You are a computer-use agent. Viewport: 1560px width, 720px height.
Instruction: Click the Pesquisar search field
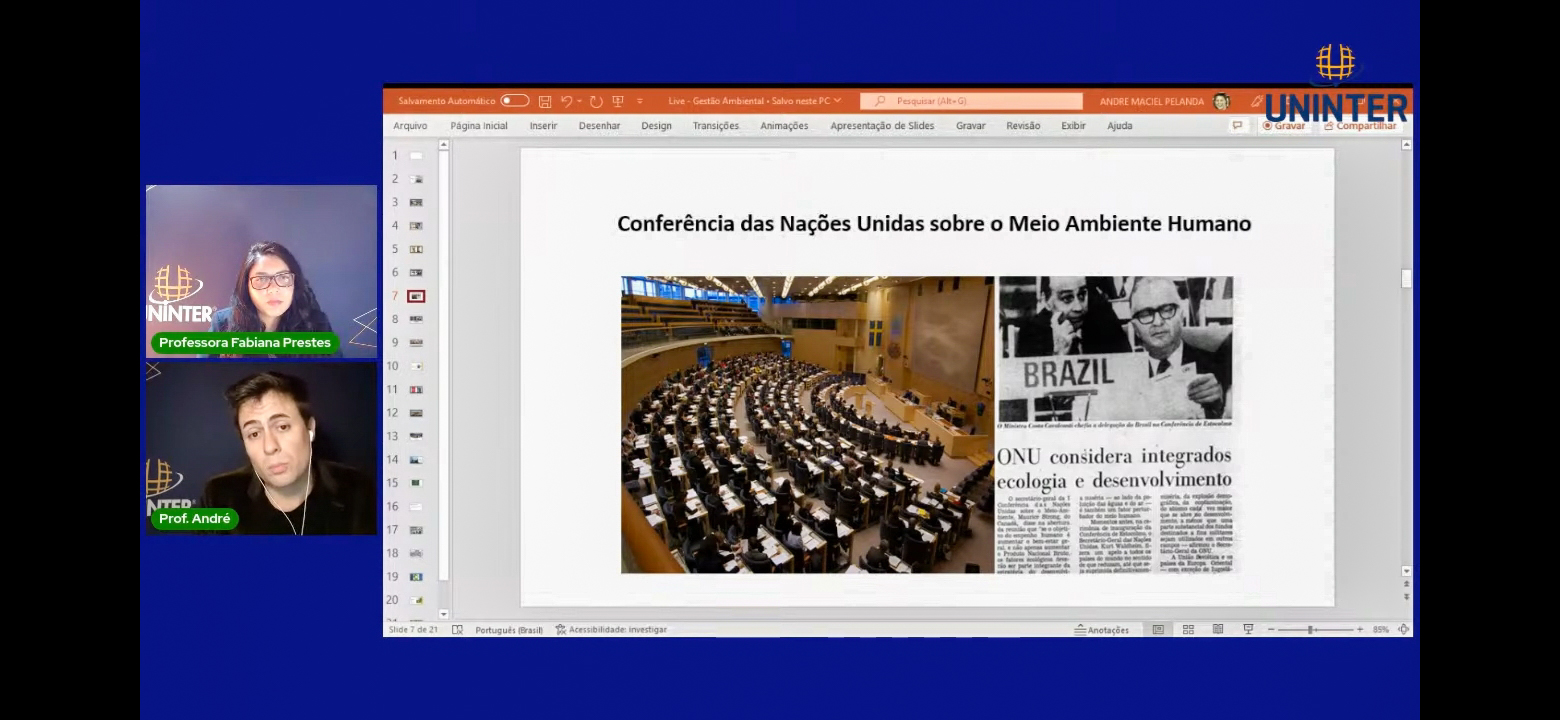pos(971,101)
